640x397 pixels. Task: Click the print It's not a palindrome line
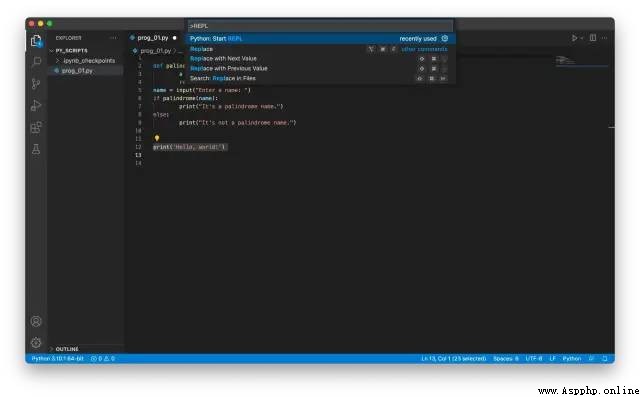[x=238, y=123]
